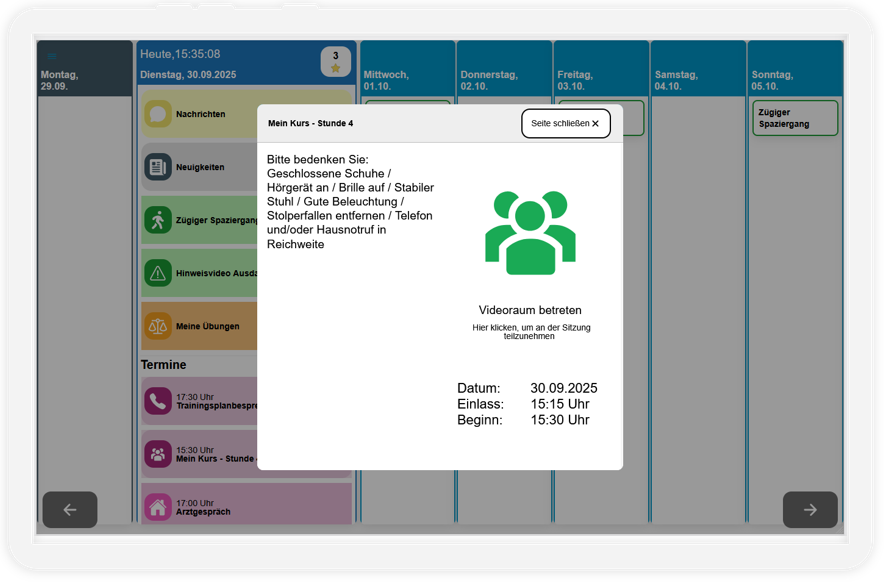
Task: Go to previous week with left arrow
Action: point(70,510)
